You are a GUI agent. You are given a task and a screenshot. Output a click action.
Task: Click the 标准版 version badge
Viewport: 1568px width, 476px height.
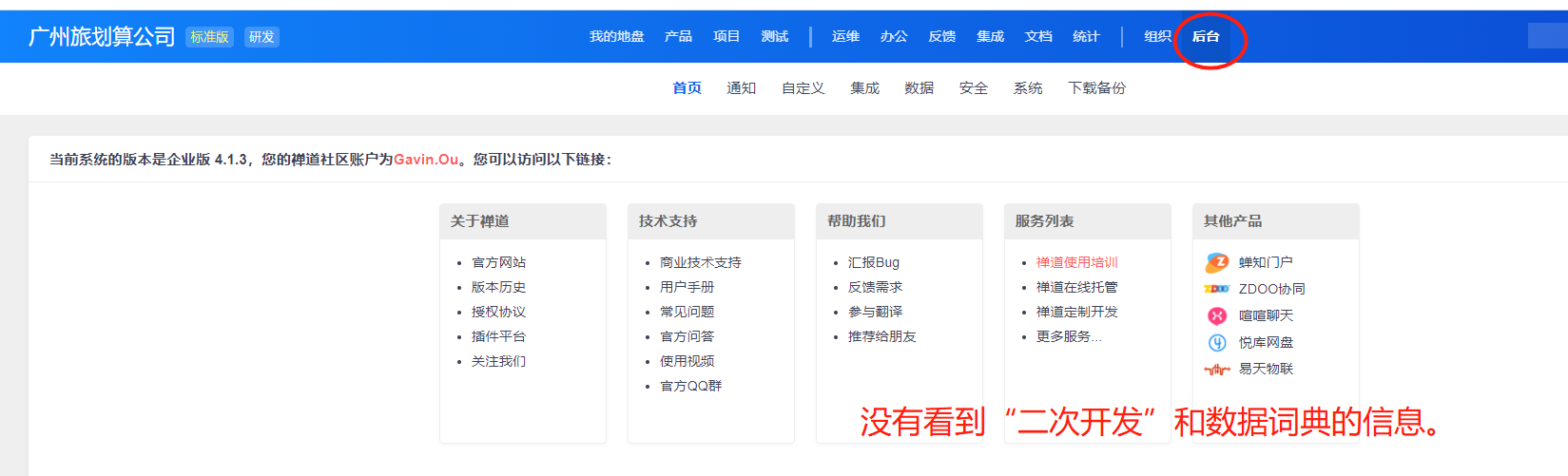tap(209, 37)
